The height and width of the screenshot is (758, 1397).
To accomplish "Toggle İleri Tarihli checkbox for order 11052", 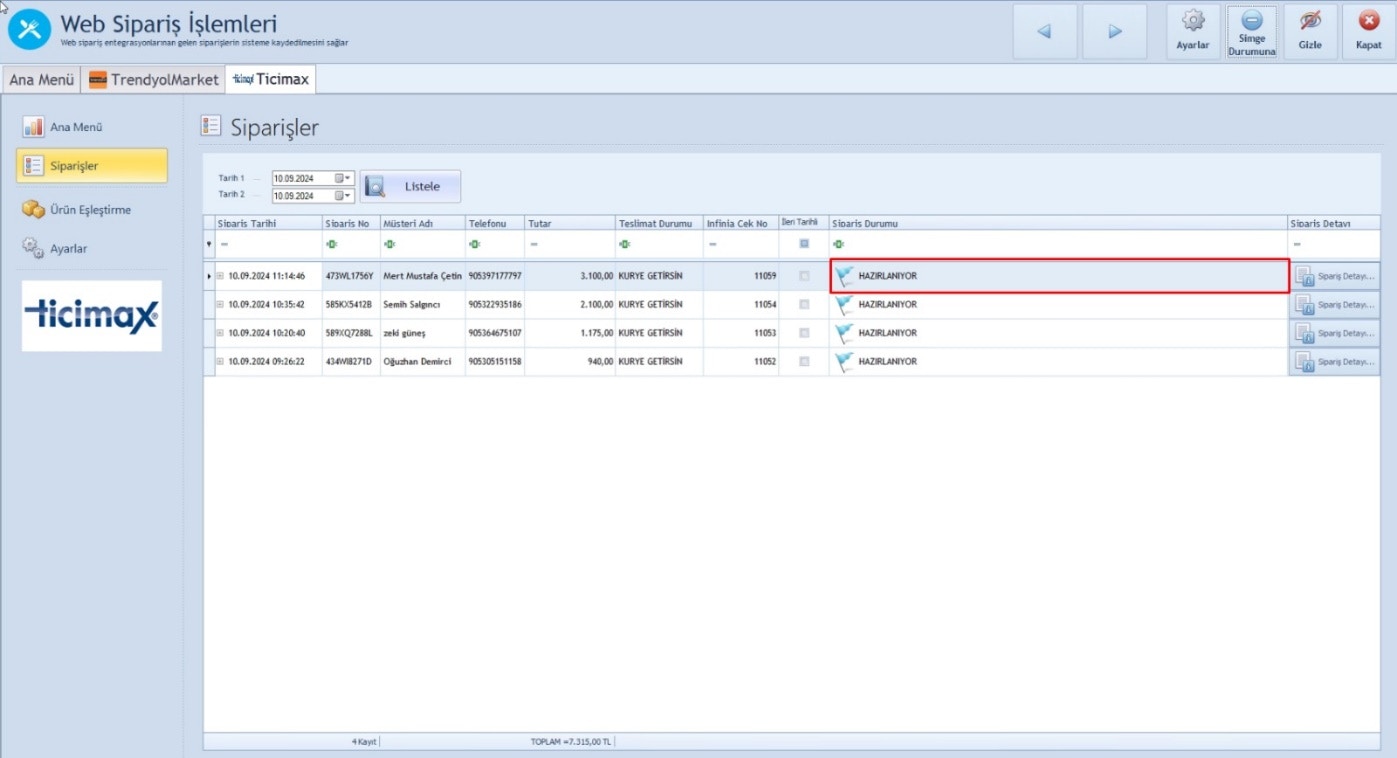I will (804, 361).
